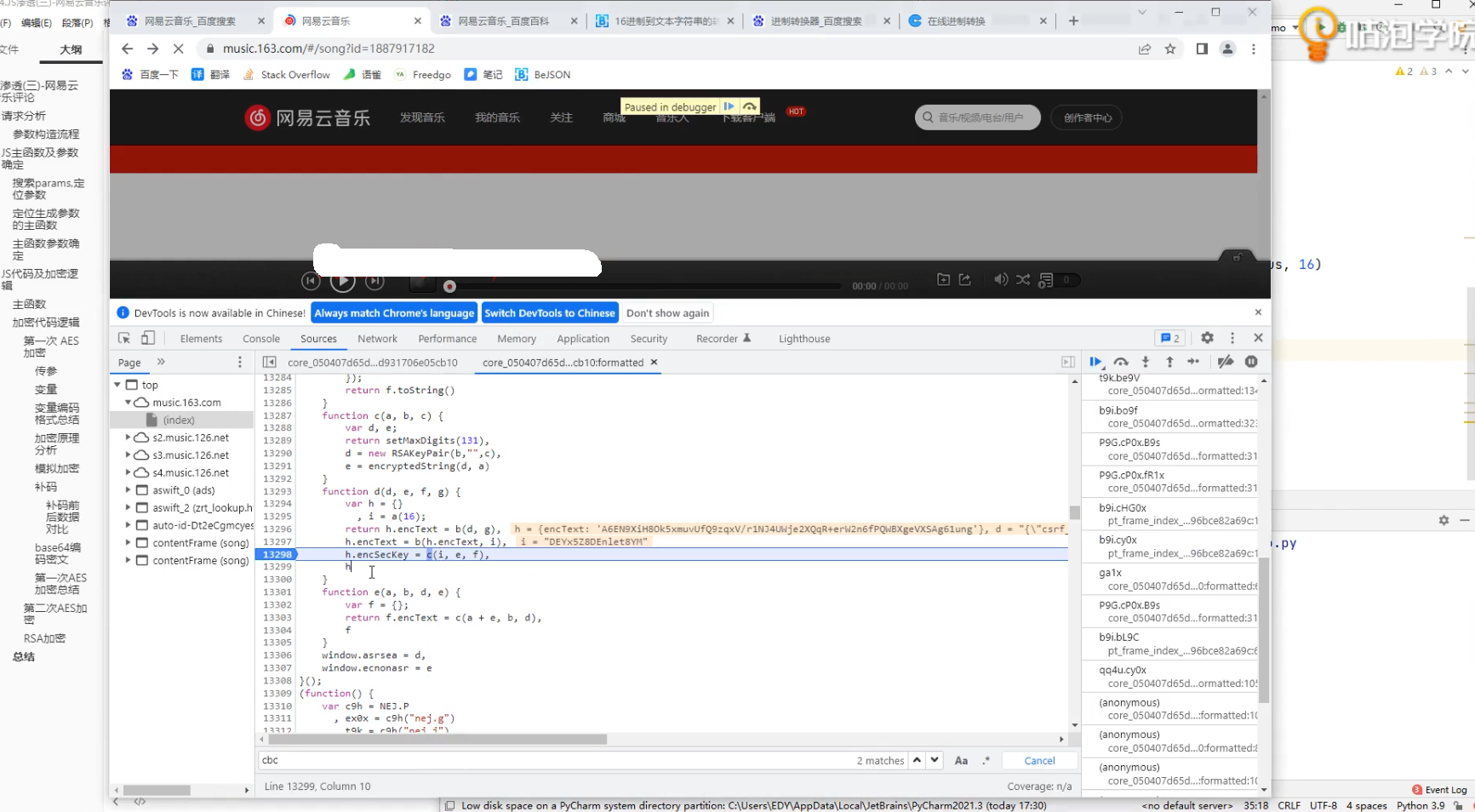Viewport: 1475px width, 812px height.
Task: Step over from Paused in debugger overlay
Action: [x=750, y=106]
